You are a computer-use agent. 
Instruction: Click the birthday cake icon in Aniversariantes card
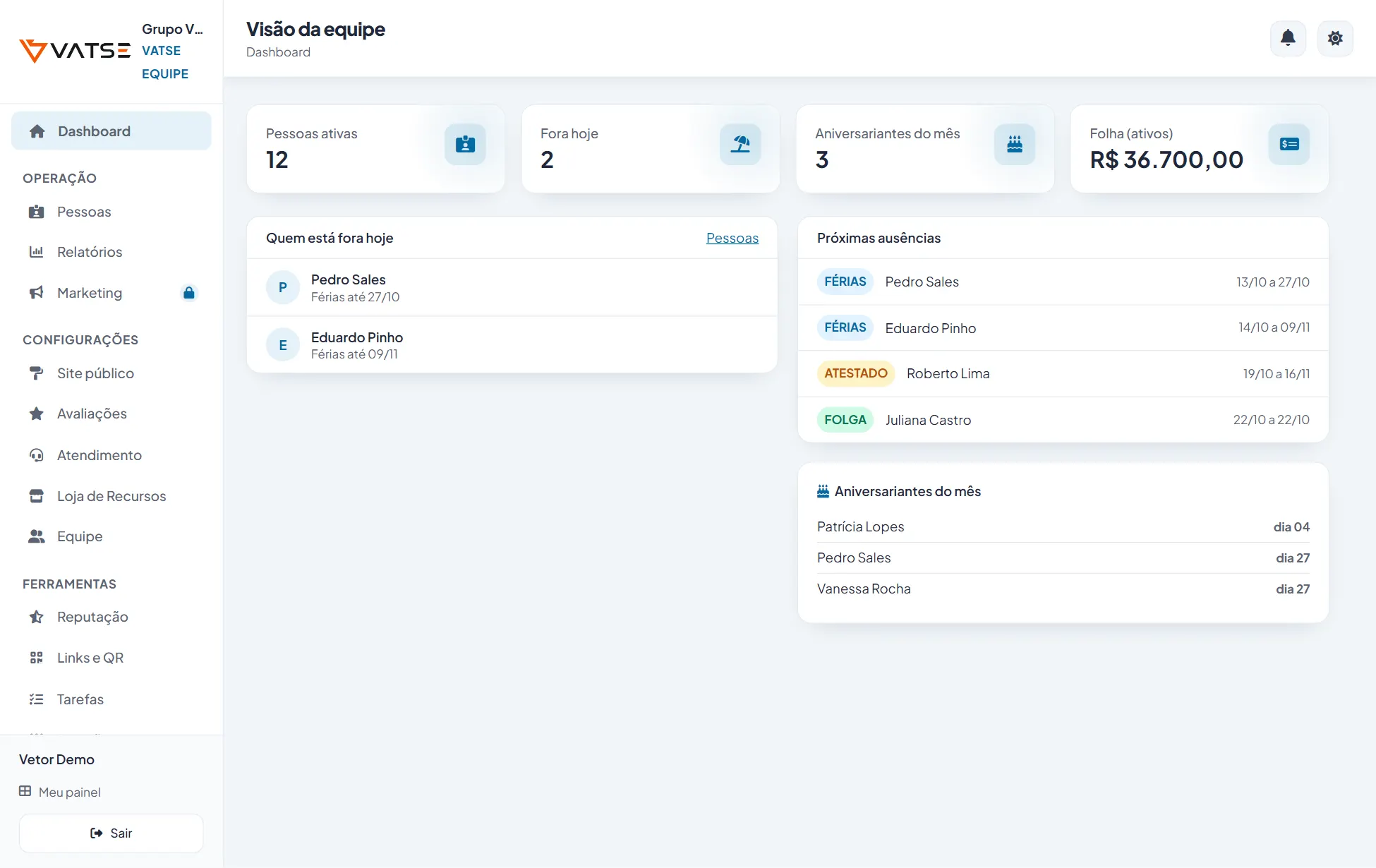pos(1015,145)
